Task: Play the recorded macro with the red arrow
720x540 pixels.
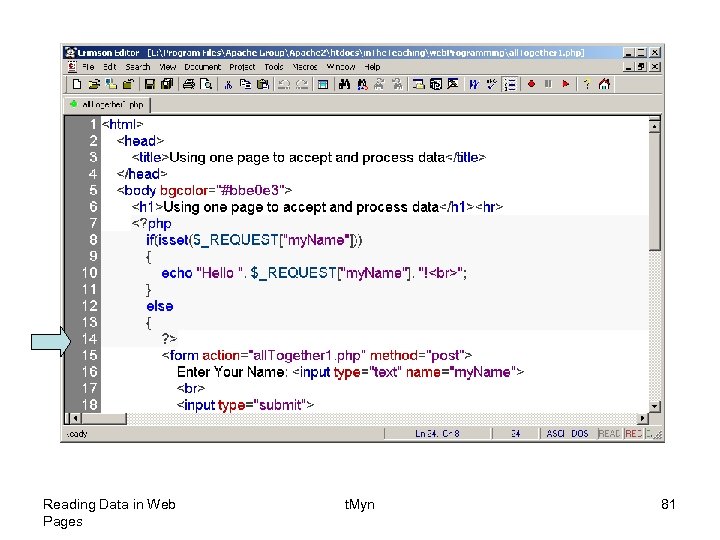Action: point(566,84)
